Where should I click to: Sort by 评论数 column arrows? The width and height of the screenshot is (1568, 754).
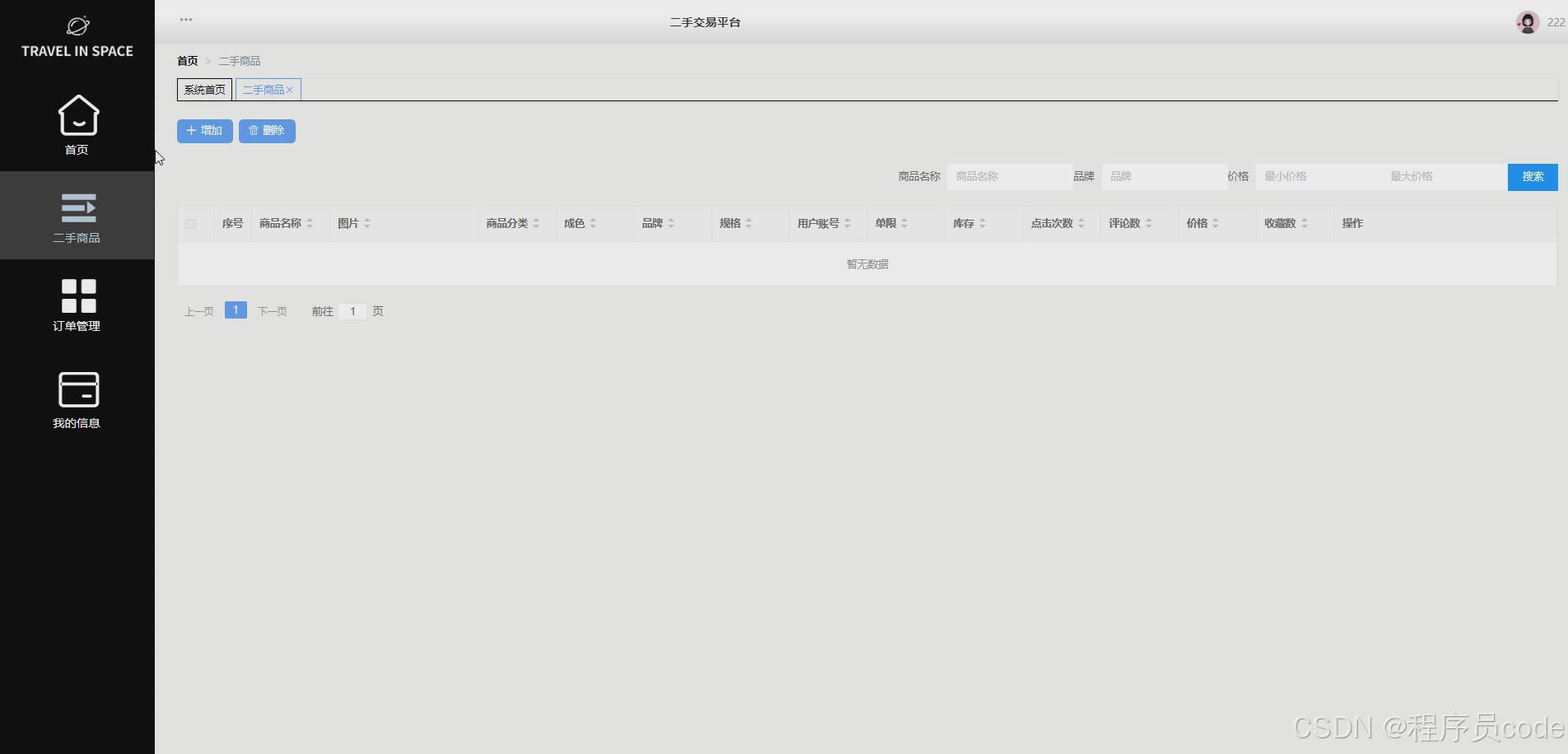coord(1149,223)
